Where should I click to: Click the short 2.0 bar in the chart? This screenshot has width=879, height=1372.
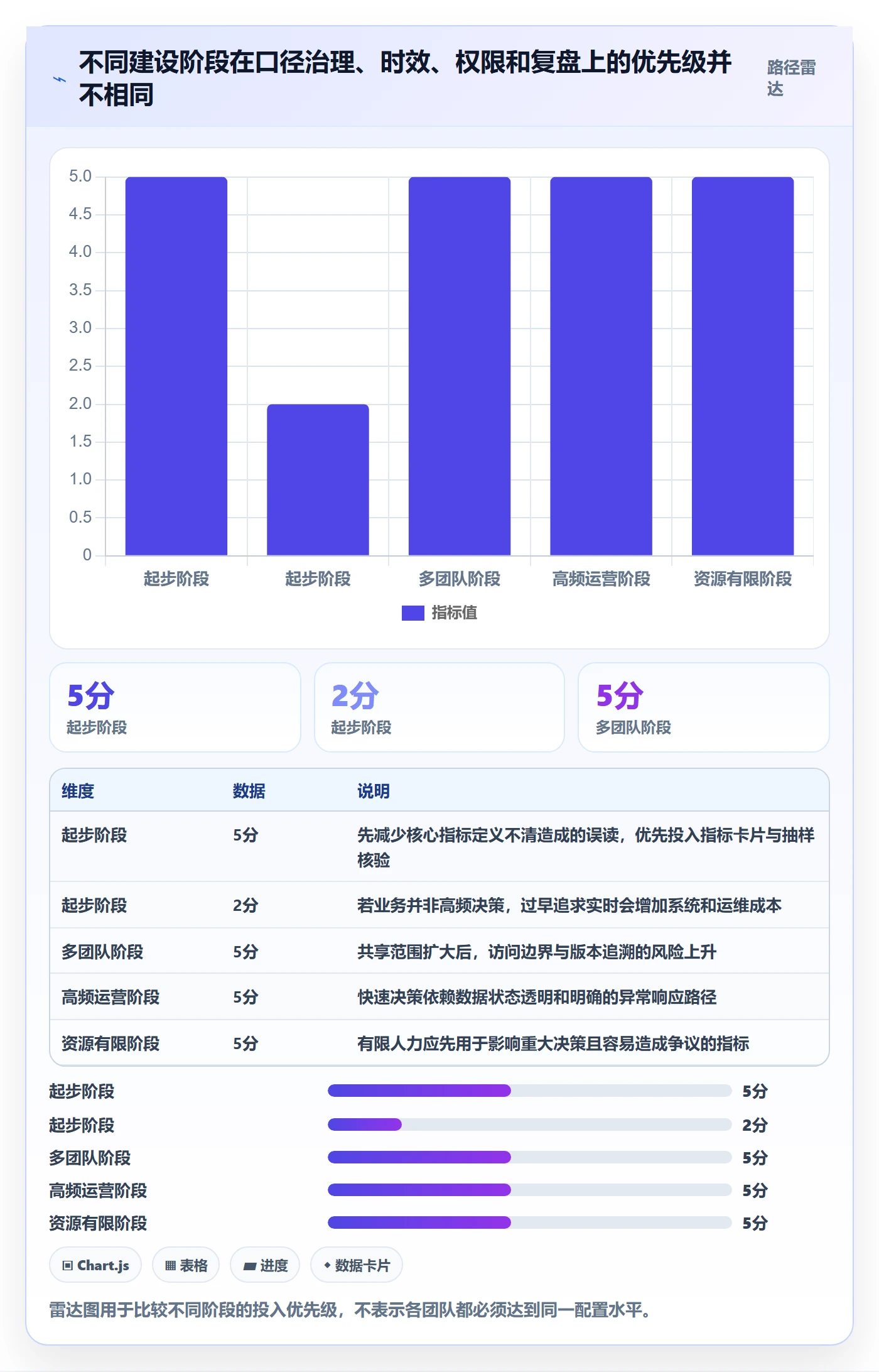[318, 480]
